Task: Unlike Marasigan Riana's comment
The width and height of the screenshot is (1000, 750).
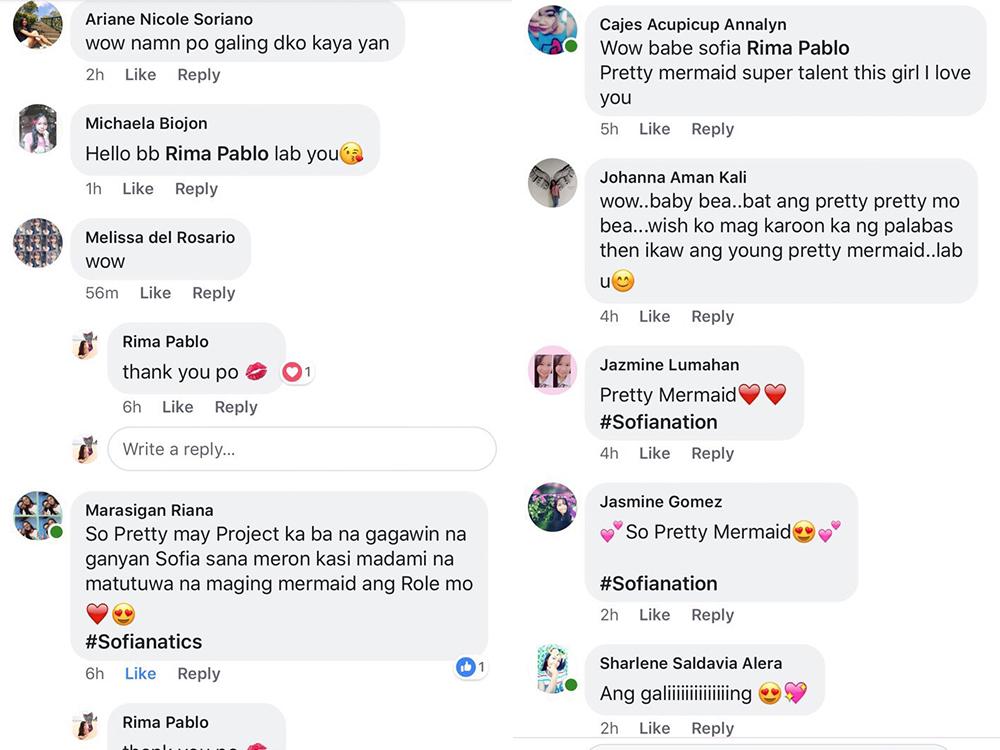Action: pyautogui.click(x=140, y=674)
